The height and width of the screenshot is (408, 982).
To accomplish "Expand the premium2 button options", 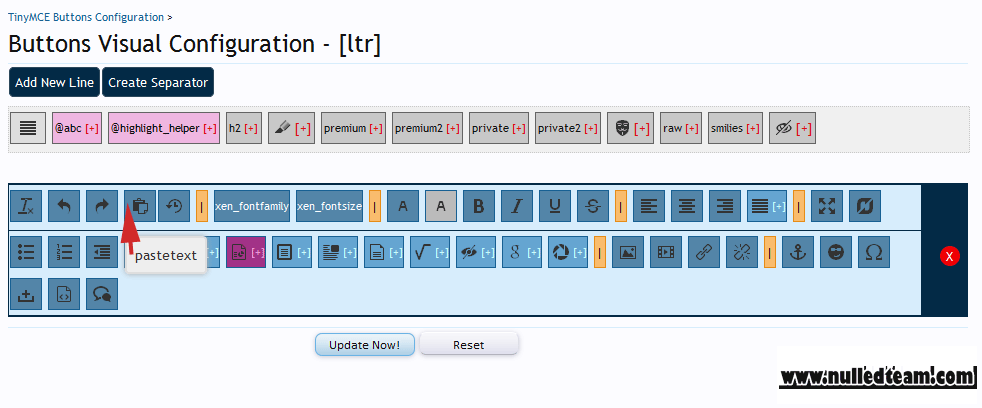I will (453, 128).
